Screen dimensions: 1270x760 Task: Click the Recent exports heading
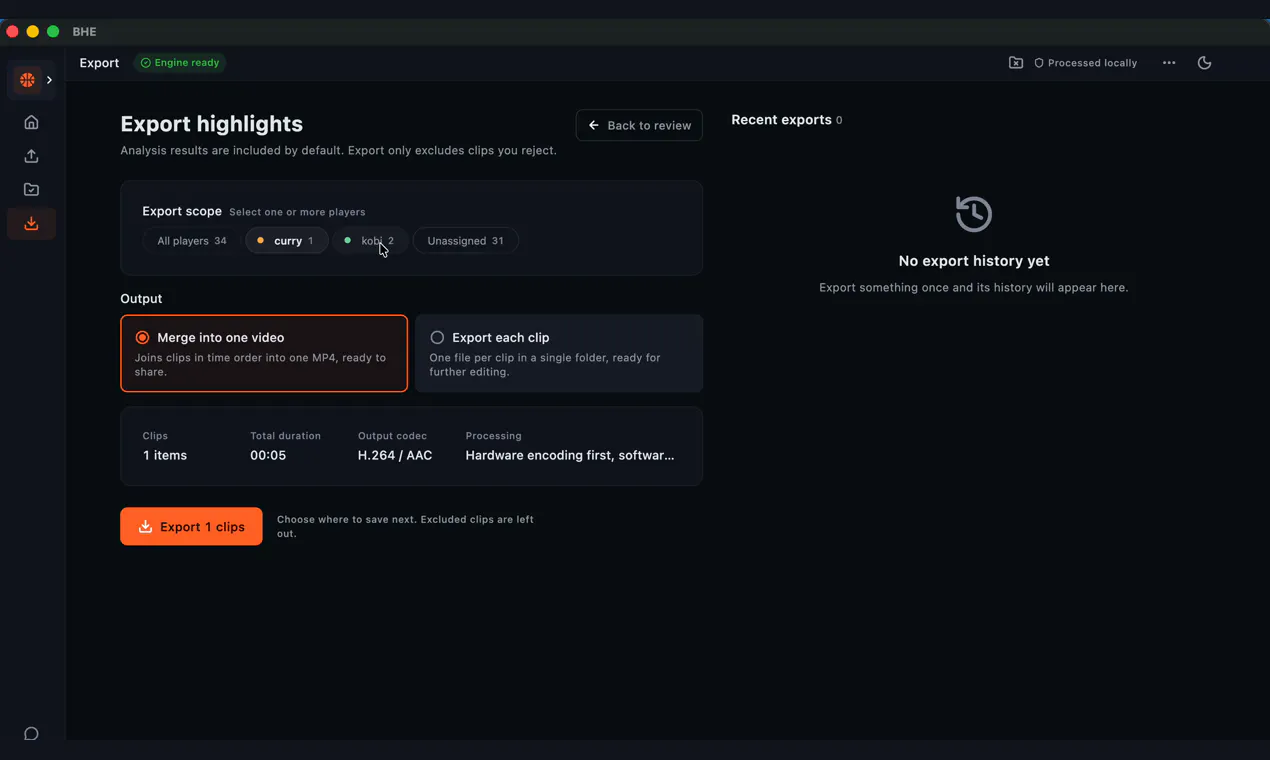[781, 120]
